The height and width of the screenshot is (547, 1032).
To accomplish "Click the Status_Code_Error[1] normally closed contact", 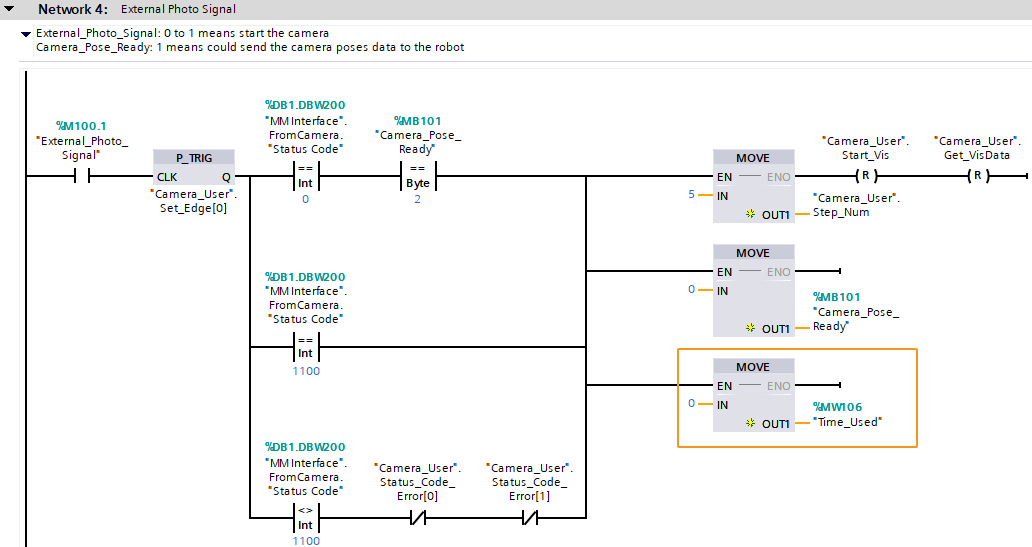I will 528,519.
